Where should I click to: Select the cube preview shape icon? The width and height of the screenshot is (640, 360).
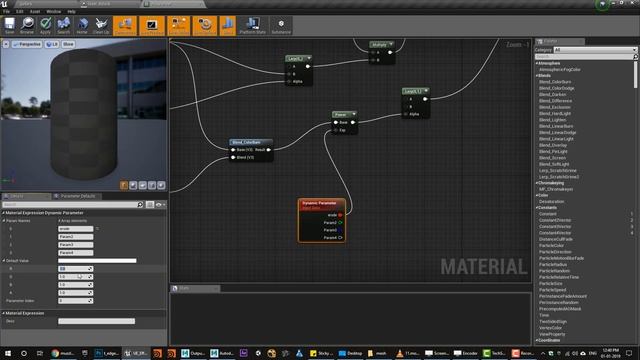click(152, 185)
